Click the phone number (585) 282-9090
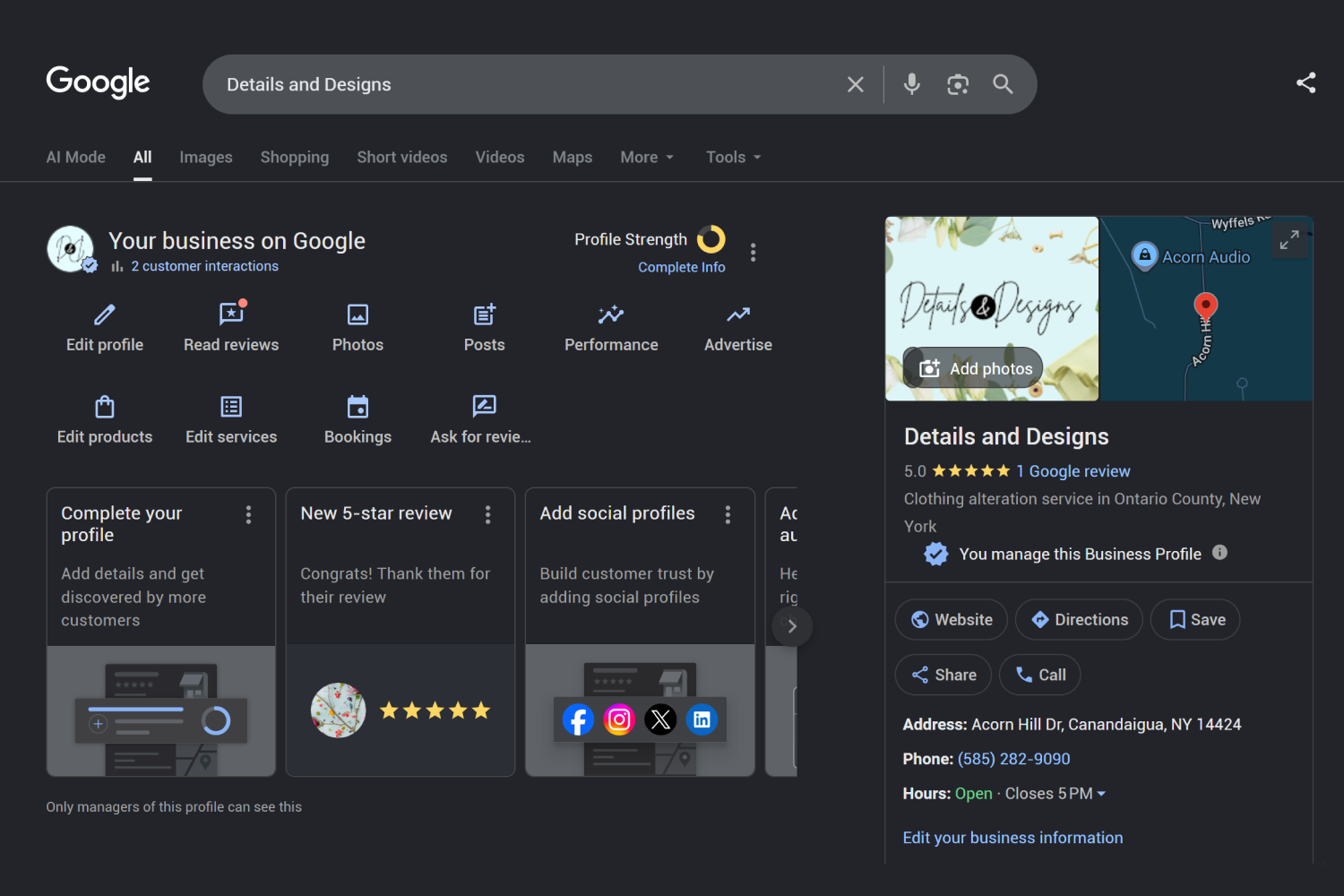Image resolution: width=1344 pixels, height=896 pixels. pyautogui.click(x=1013, y=759)
